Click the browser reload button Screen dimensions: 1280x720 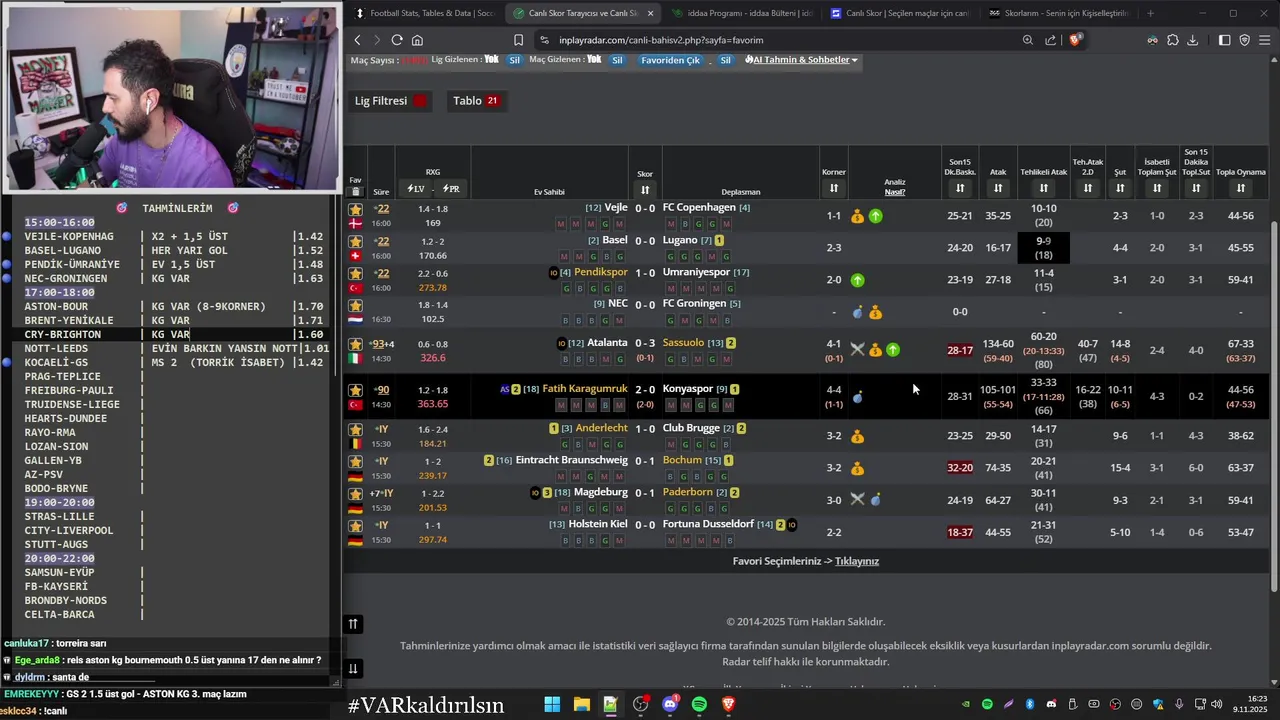click(397, 40)
